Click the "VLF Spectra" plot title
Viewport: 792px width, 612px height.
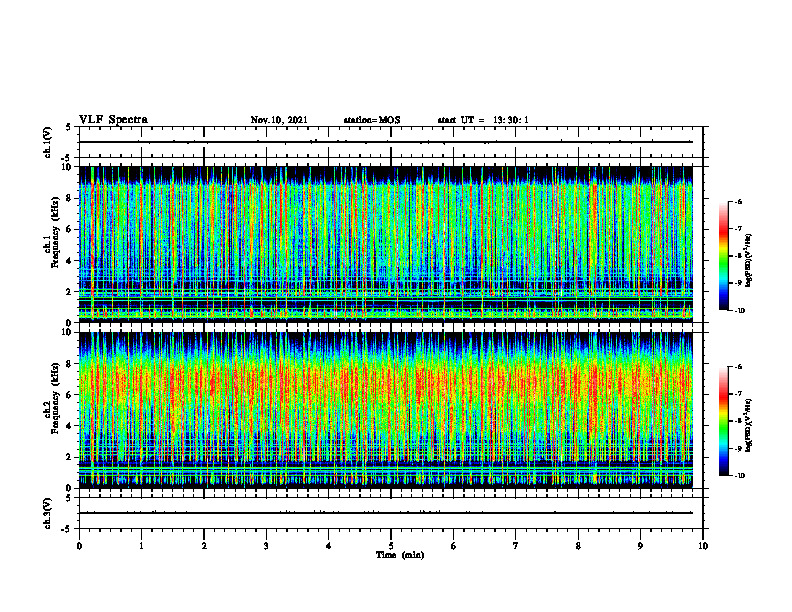[x=113, y=120]
